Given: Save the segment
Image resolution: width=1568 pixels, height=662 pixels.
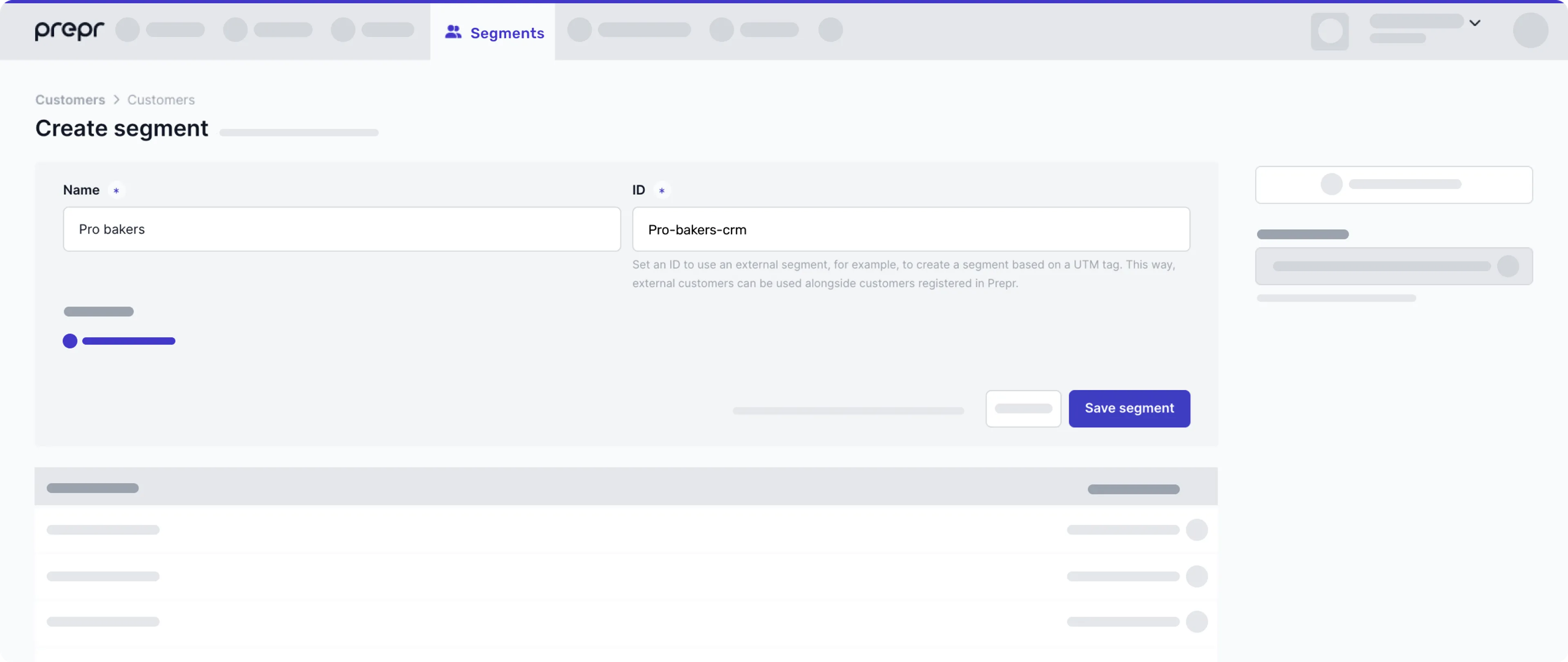Looking at the screenshot, I should [x=1129, y=409].
